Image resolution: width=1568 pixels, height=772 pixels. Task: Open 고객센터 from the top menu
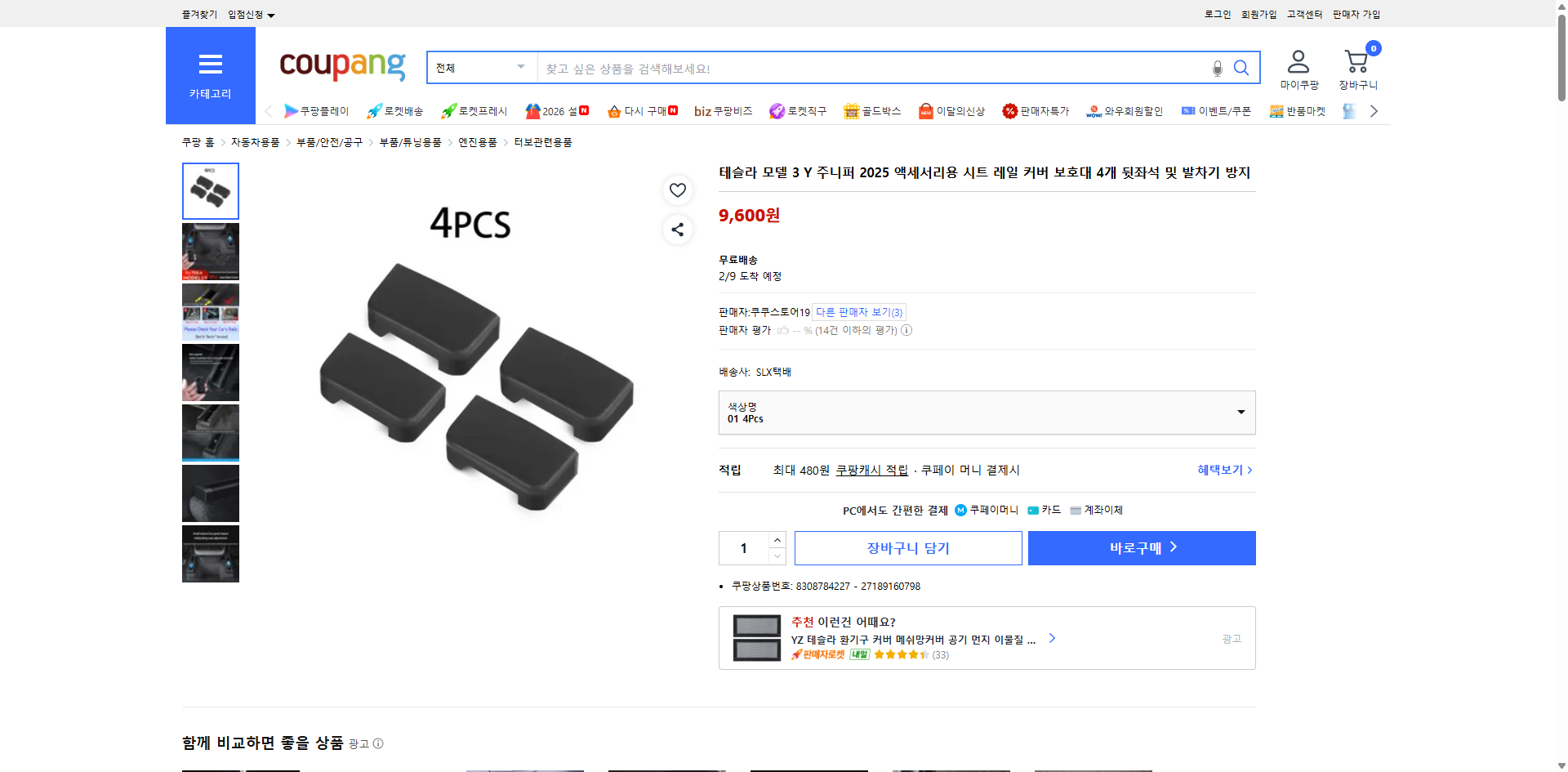click(x=1303, y=14)
